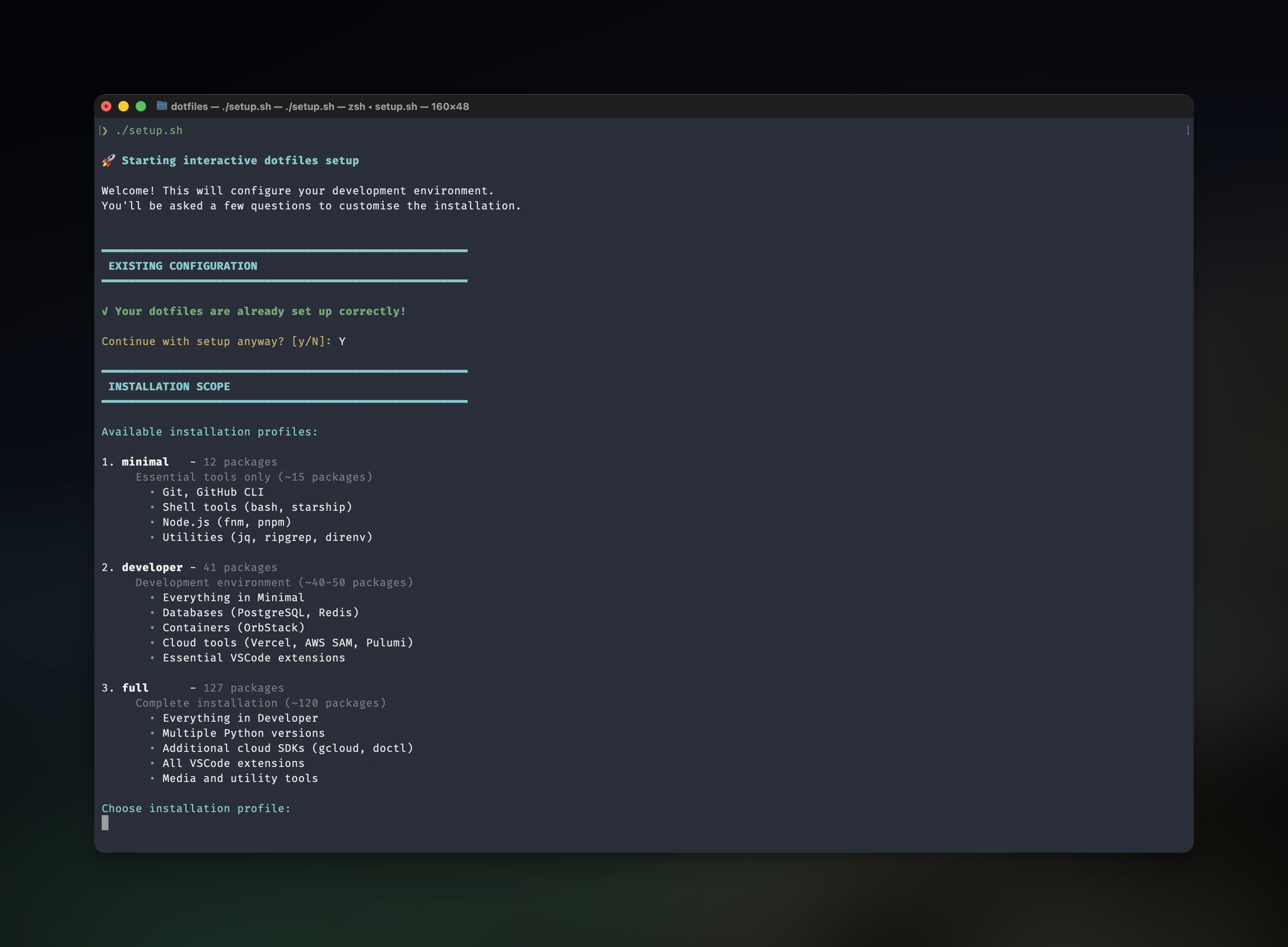Click the 'INSTALLATION SCOPE' section header
1288x947 pixels.
pyautogui.click(x=169, y=387)
